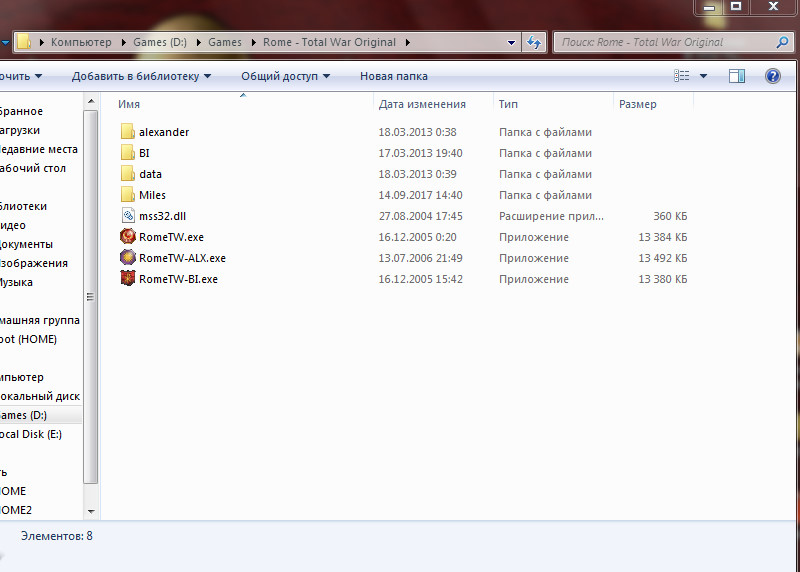Click the help question mark icon
Image resolution: width=800 pixels, height=572 pixels.
point(772,76)
